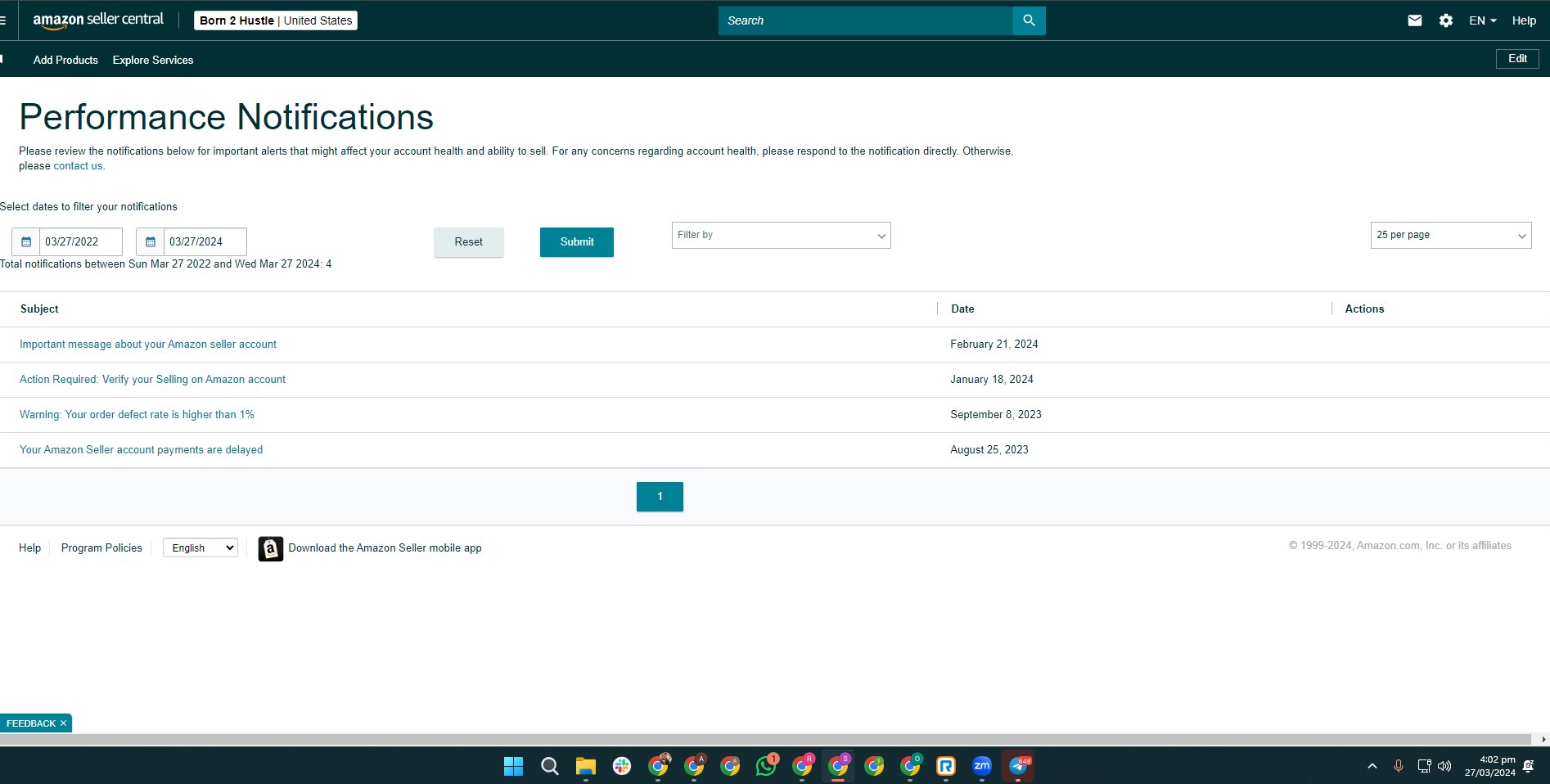This screenshot has height=784, width=1550.
Task: Open the English footer language selector
Action: tap(201, 548)
